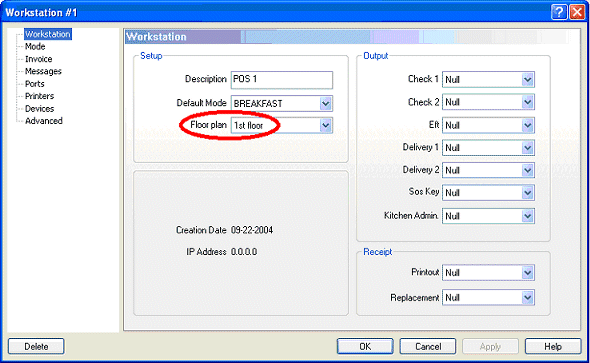This screenshot has height=363, width=590.
Task: Click the Cancel button
Action: tap(428, 346)
